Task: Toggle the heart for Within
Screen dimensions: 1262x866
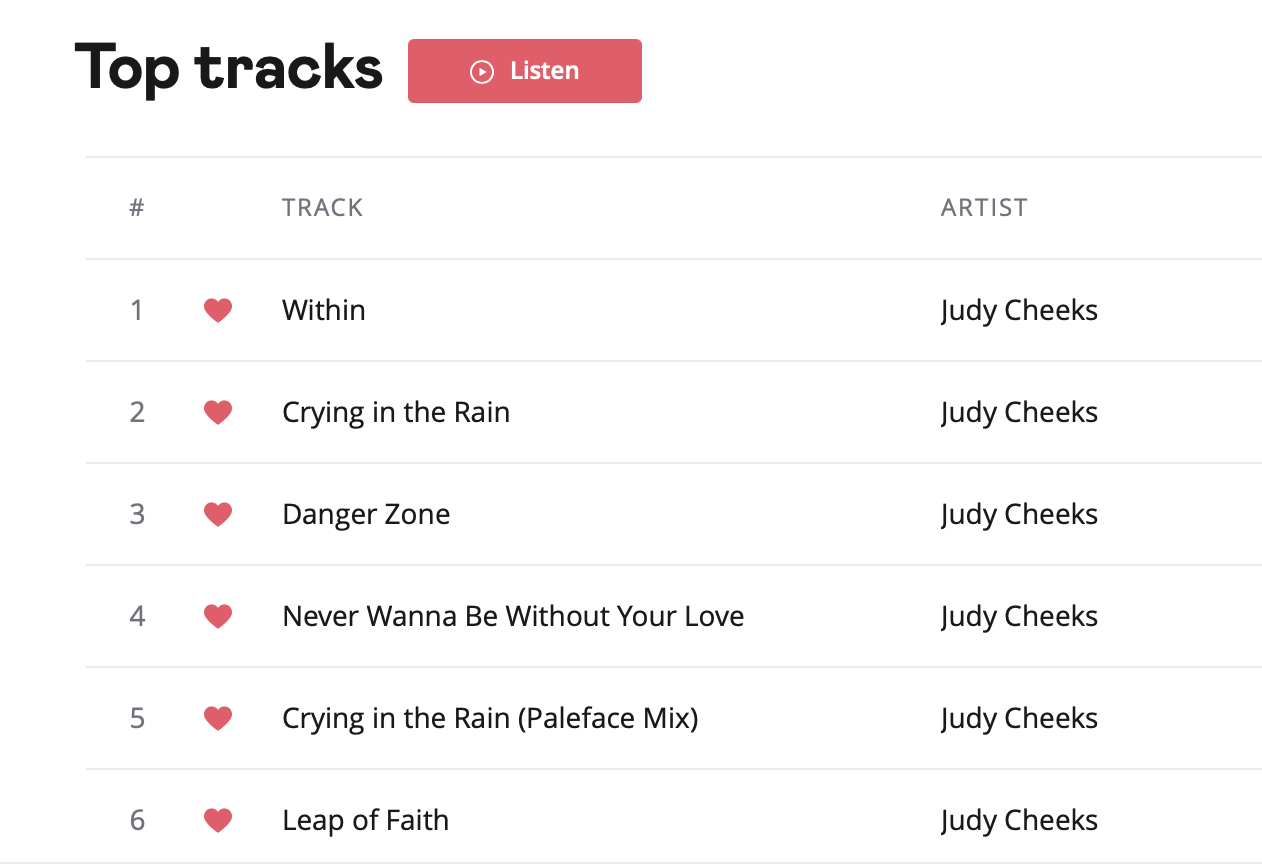Action: point(218,311)
